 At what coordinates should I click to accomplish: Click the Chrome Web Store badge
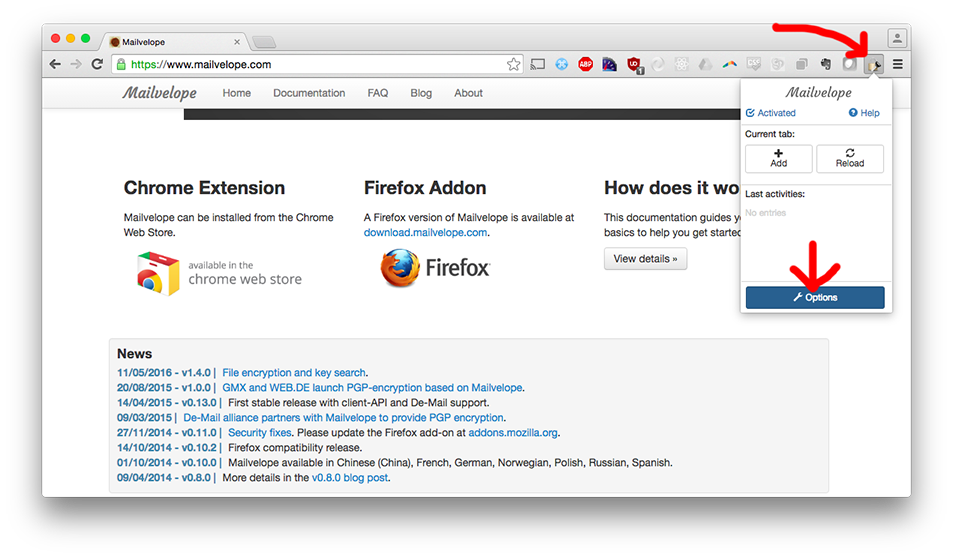tap(219, 274)
